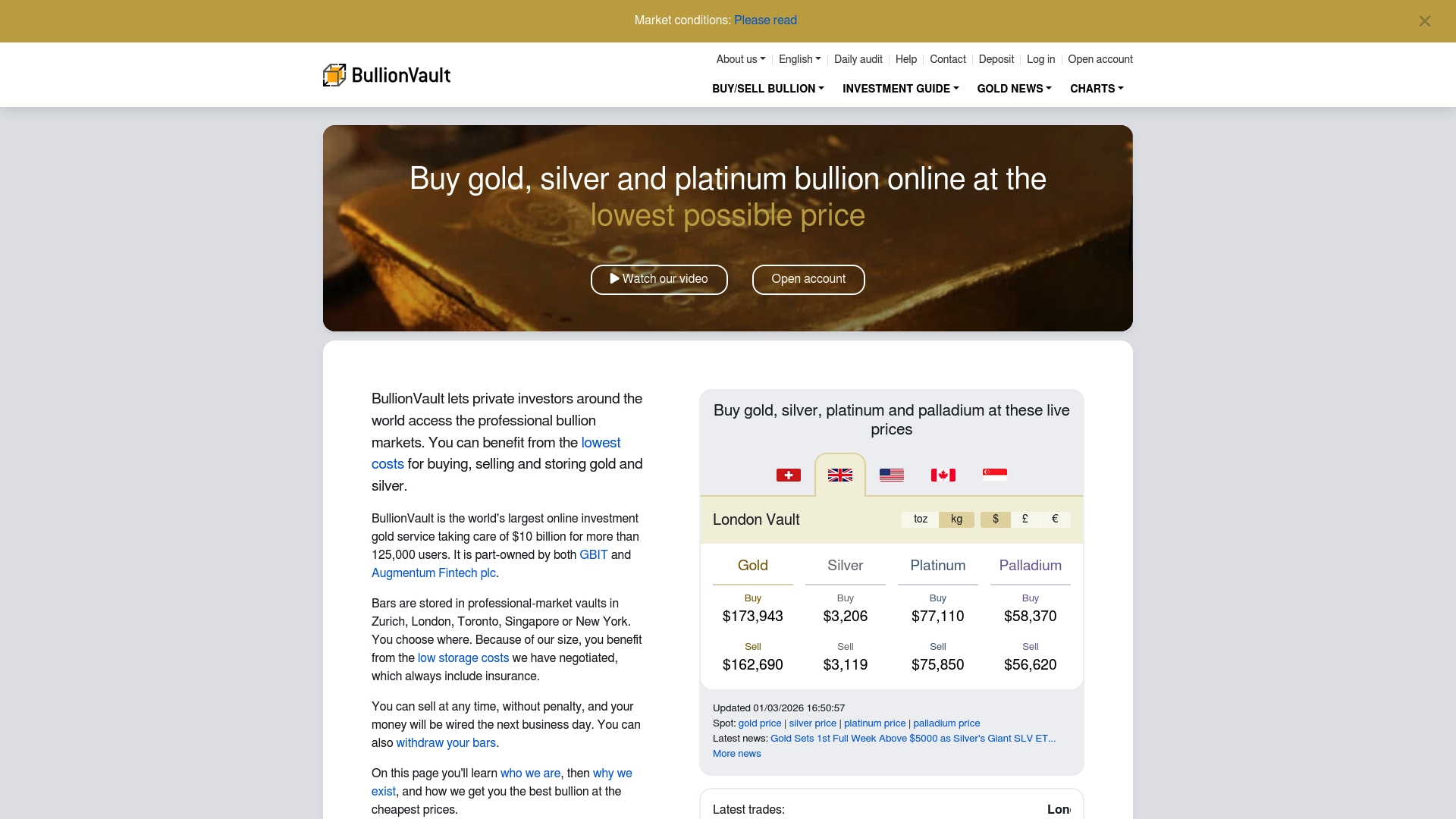Switch units to troy ounces
The image size is (1456, 819).
(920, 519)
